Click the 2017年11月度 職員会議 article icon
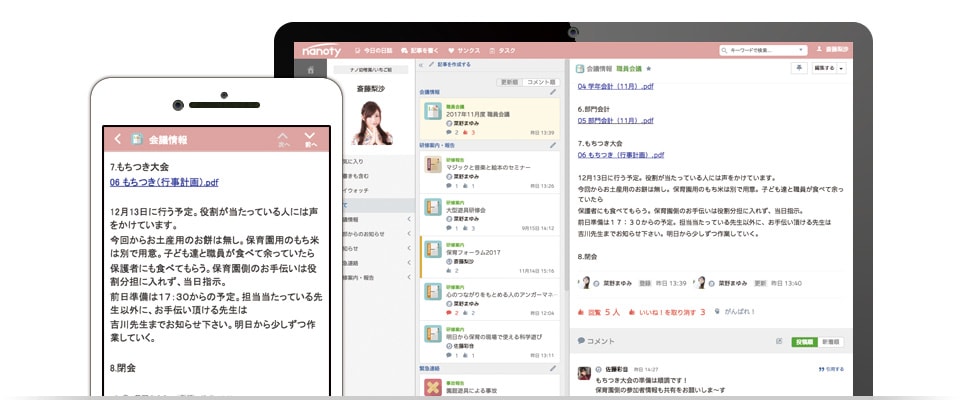The image size is (960, 400). (x=433, y=111)
